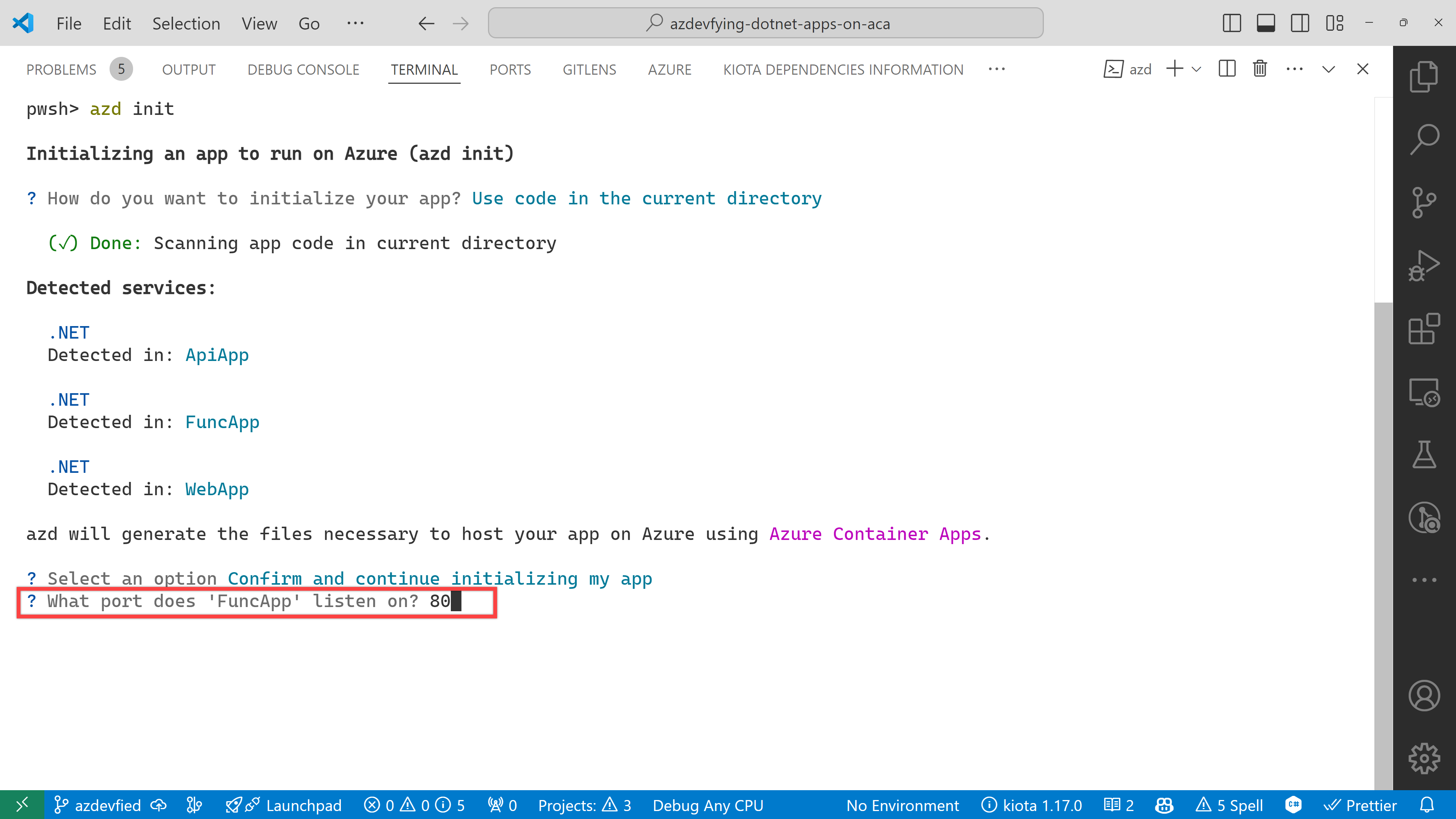Screen dimensions: 1456x819
Task: Click the graph icon beside the publish cloud
Action: pos(194,805)
